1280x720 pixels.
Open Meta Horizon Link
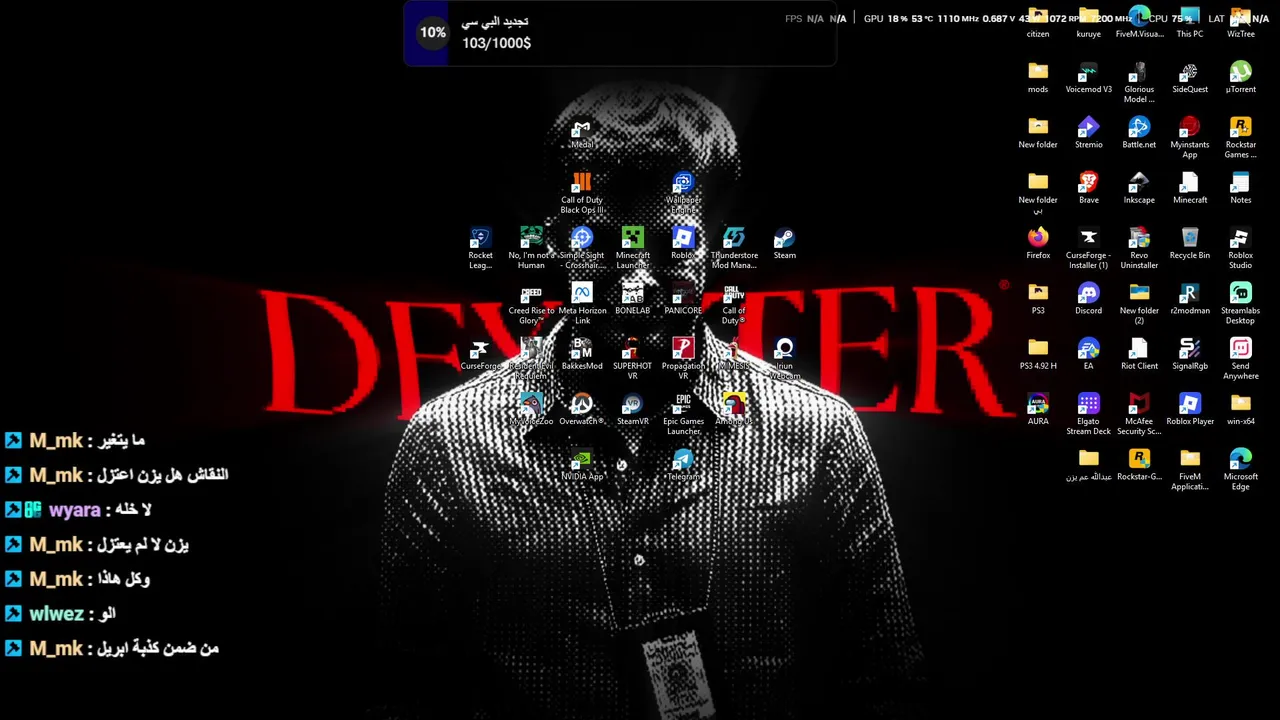click(x=582, y=304)
